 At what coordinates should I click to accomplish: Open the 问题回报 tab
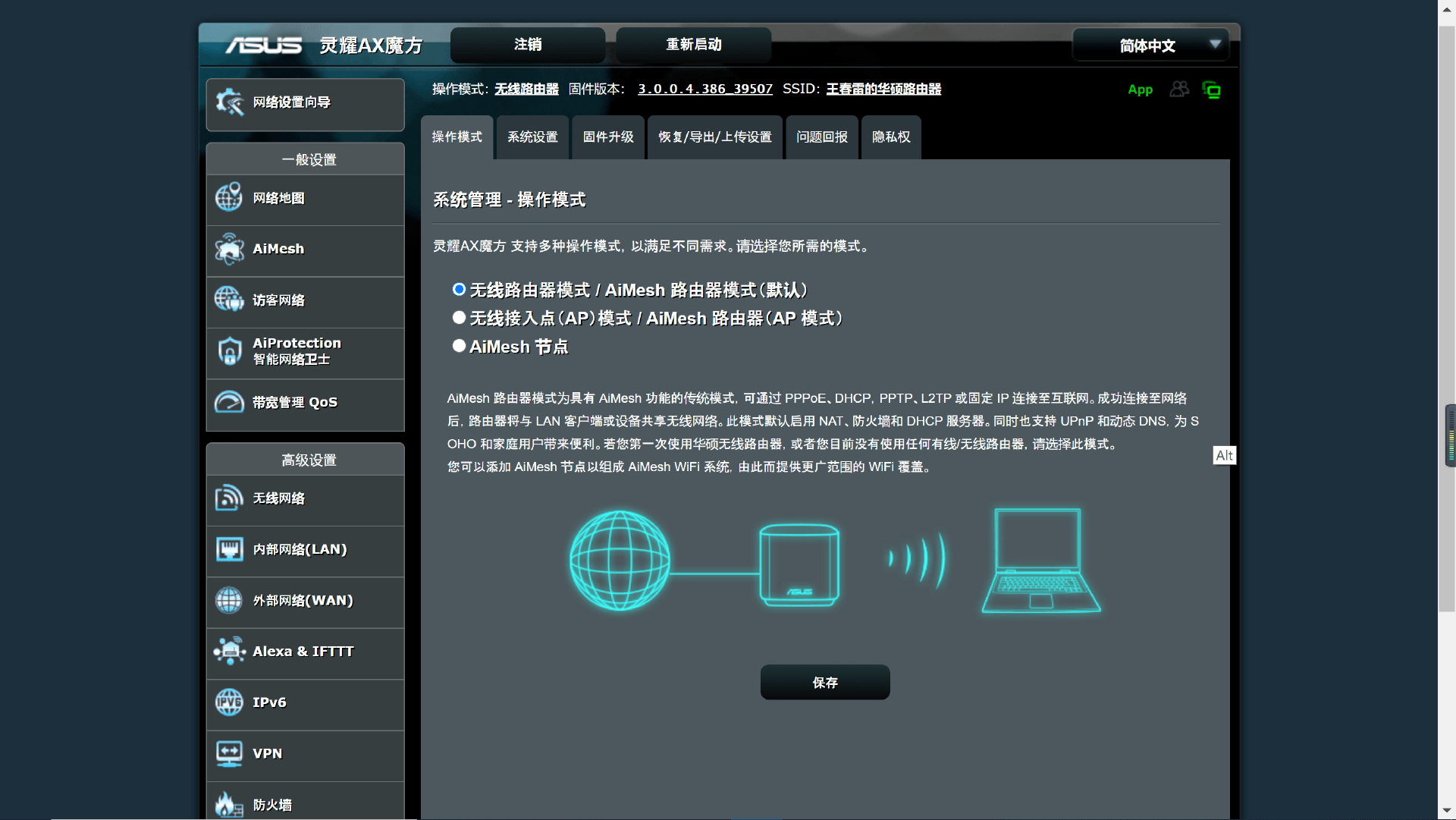pyautogui.click(x=822, y=137)
